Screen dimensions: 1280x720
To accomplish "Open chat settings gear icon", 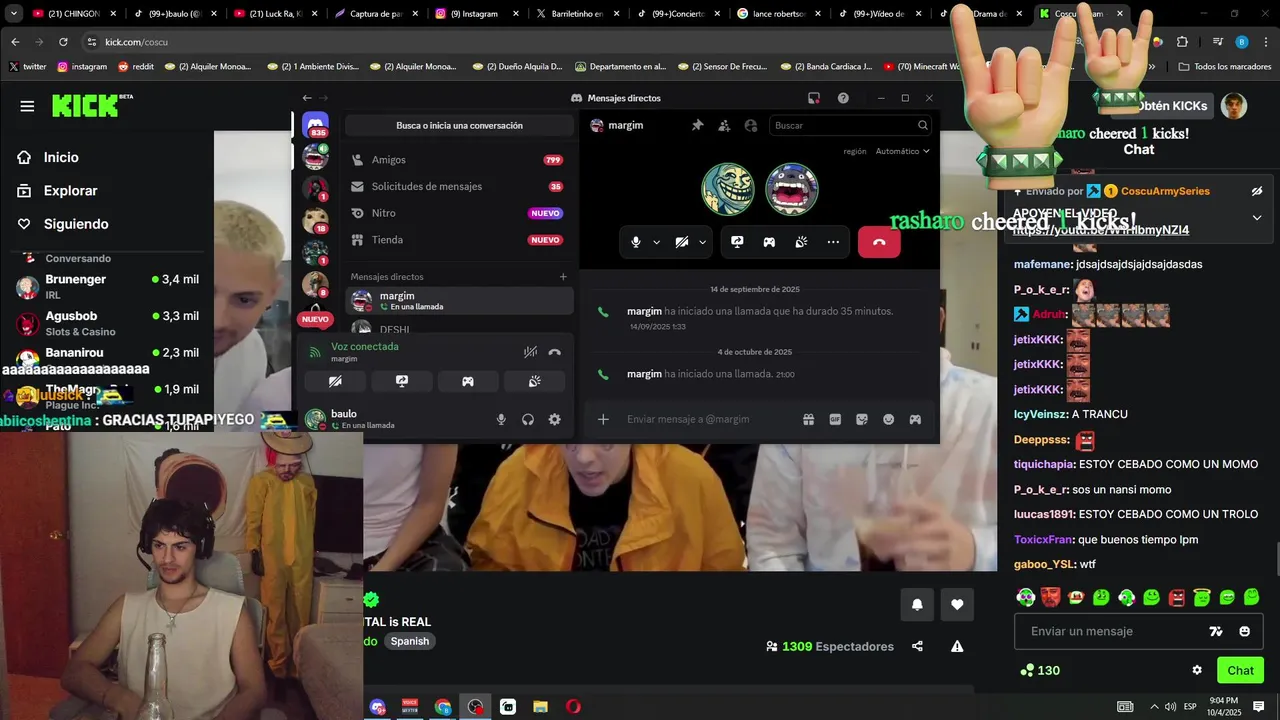I will [x=1197, y=670].
